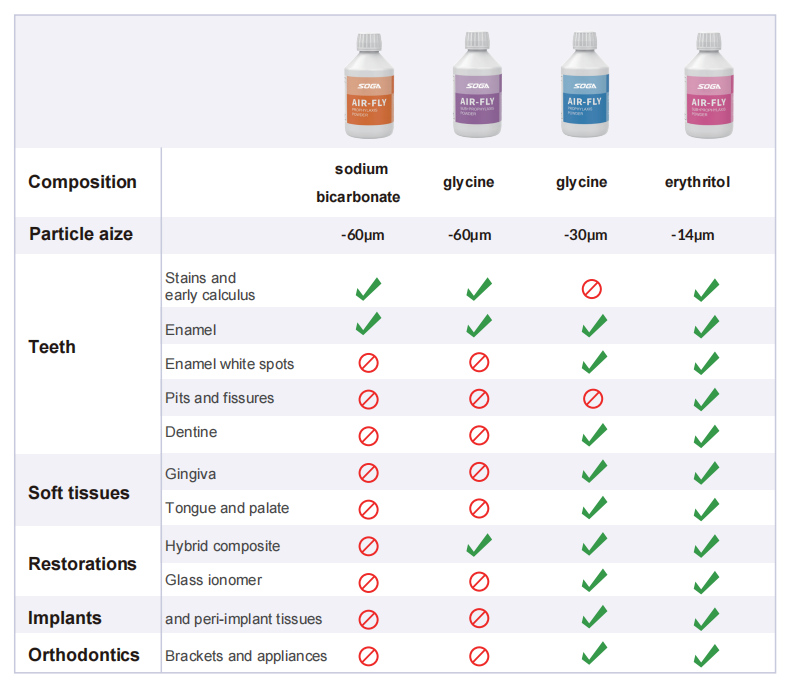The image size is (793, 685).
Task: Click the Orthodontics category heading
Action: pos(83,655)
